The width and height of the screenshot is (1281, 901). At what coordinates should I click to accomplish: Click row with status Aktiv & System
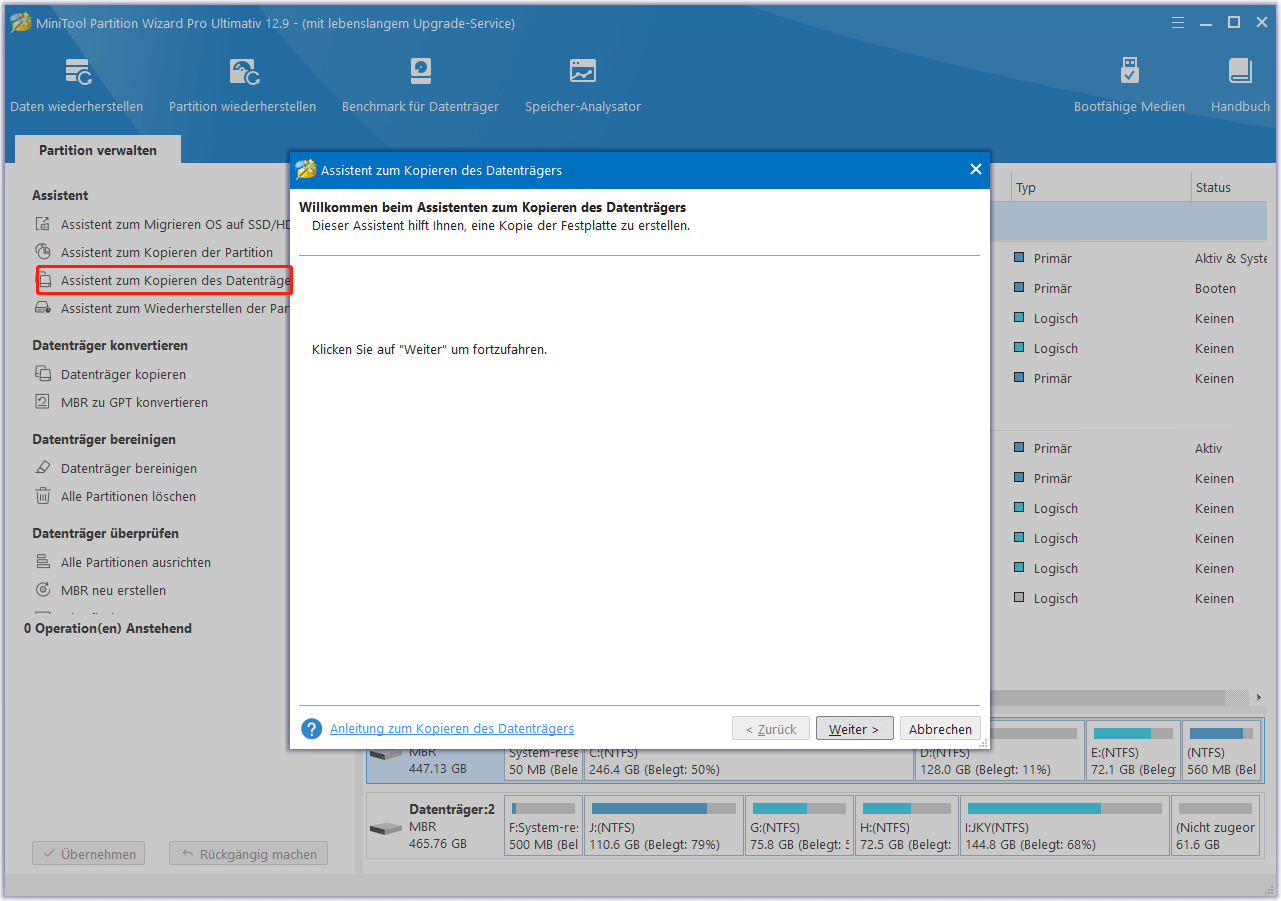click(1130, 258)
